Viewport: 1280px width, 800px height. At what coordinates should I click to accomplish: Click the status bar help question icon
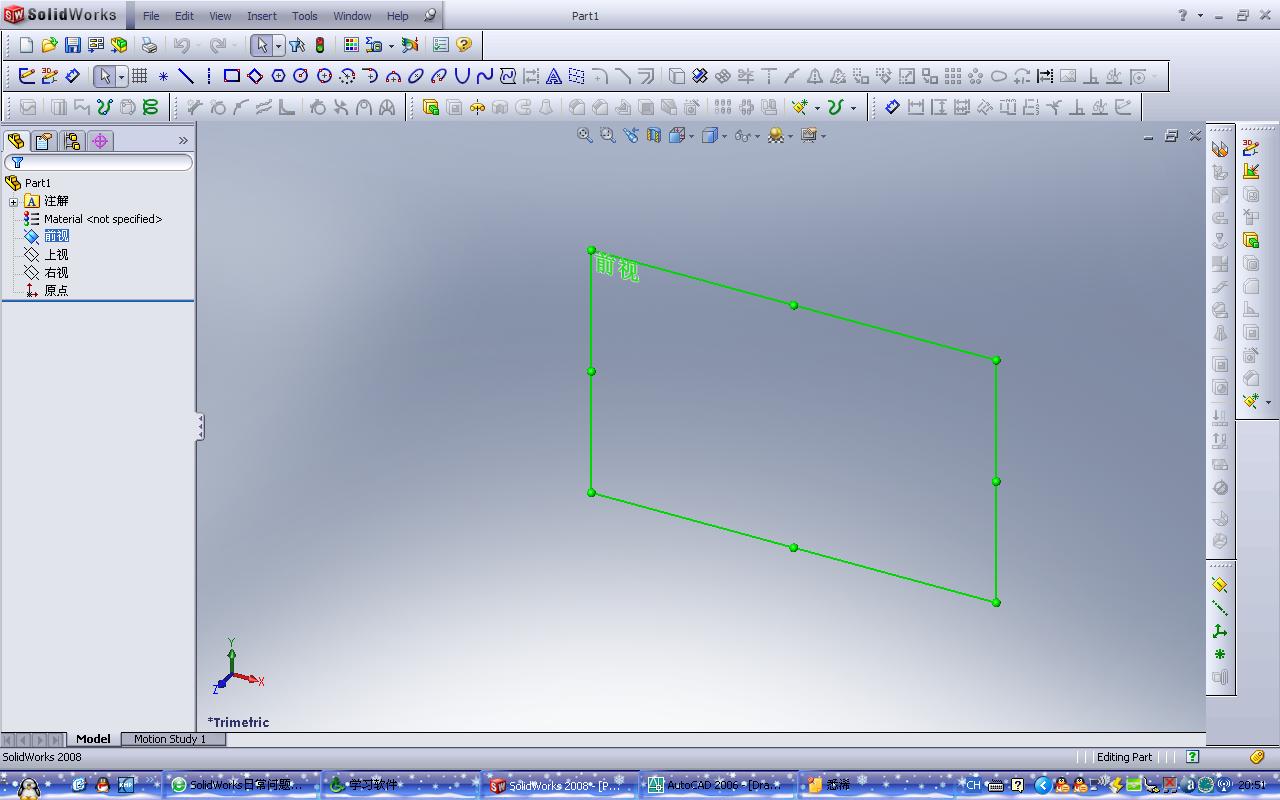[1192, 757]
